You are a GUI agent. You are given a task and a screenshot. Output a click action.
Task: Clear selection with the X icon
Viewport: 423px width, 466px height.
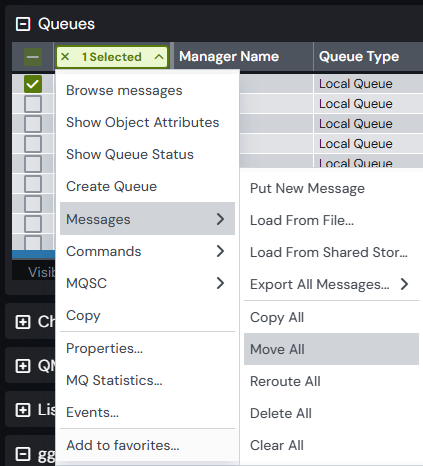65,57
